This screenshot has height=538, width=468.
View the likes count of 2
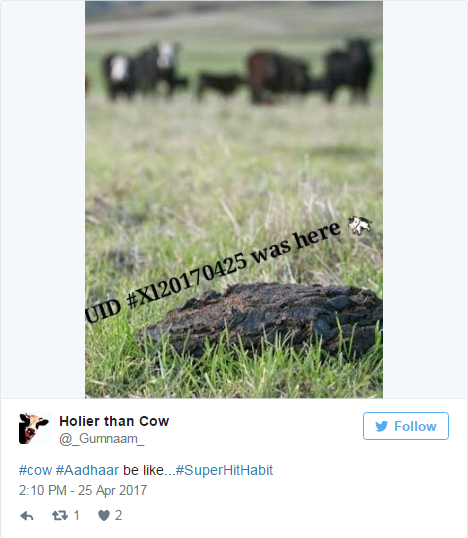118,515
